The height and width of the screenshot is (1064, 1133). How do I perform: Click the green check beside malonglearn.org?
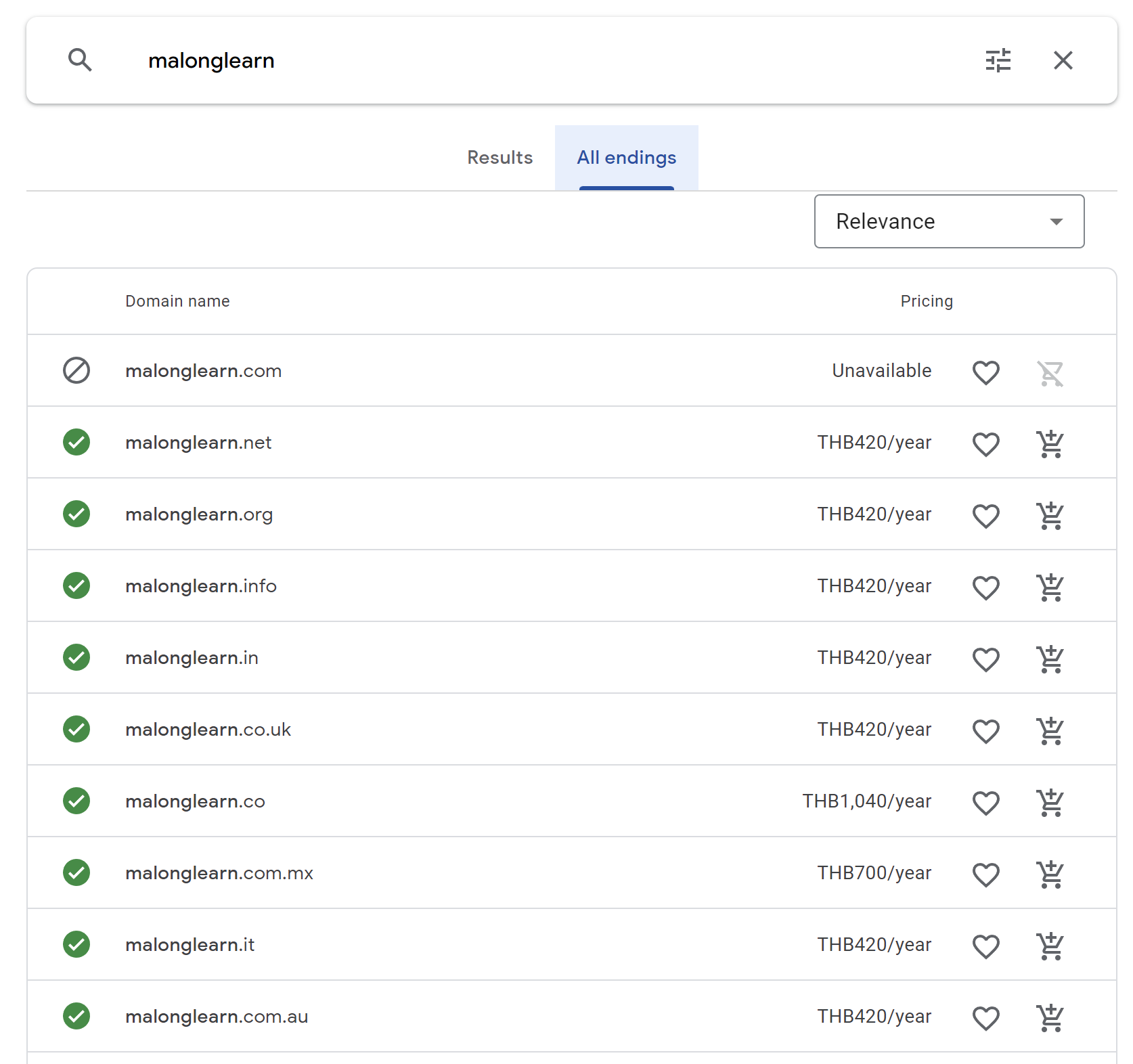coord(76,514)
